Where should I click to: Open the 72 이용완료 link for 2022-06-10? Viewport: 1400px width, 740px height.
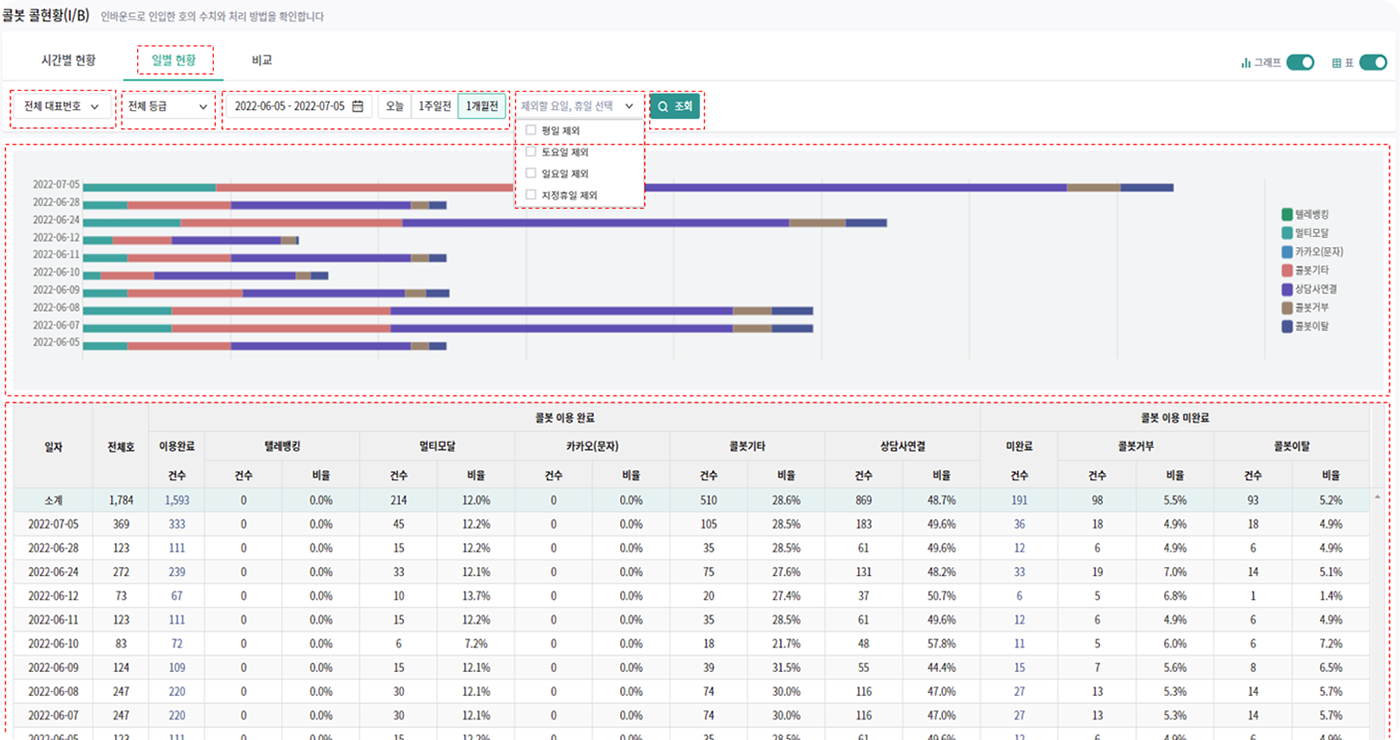tap(177, 644)
